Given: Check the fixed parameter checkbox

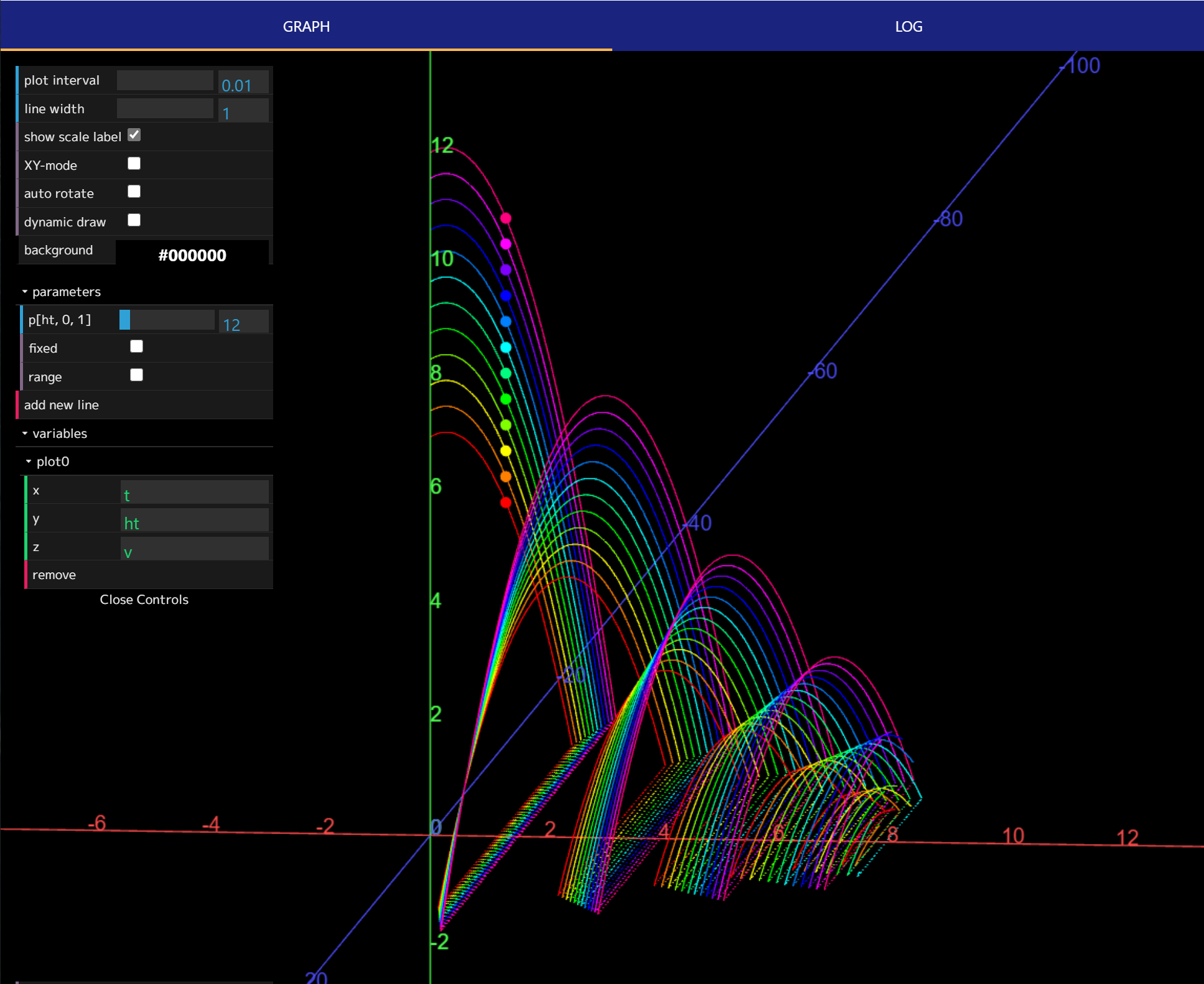Looking at the screenshot, I should pos(136,346).
